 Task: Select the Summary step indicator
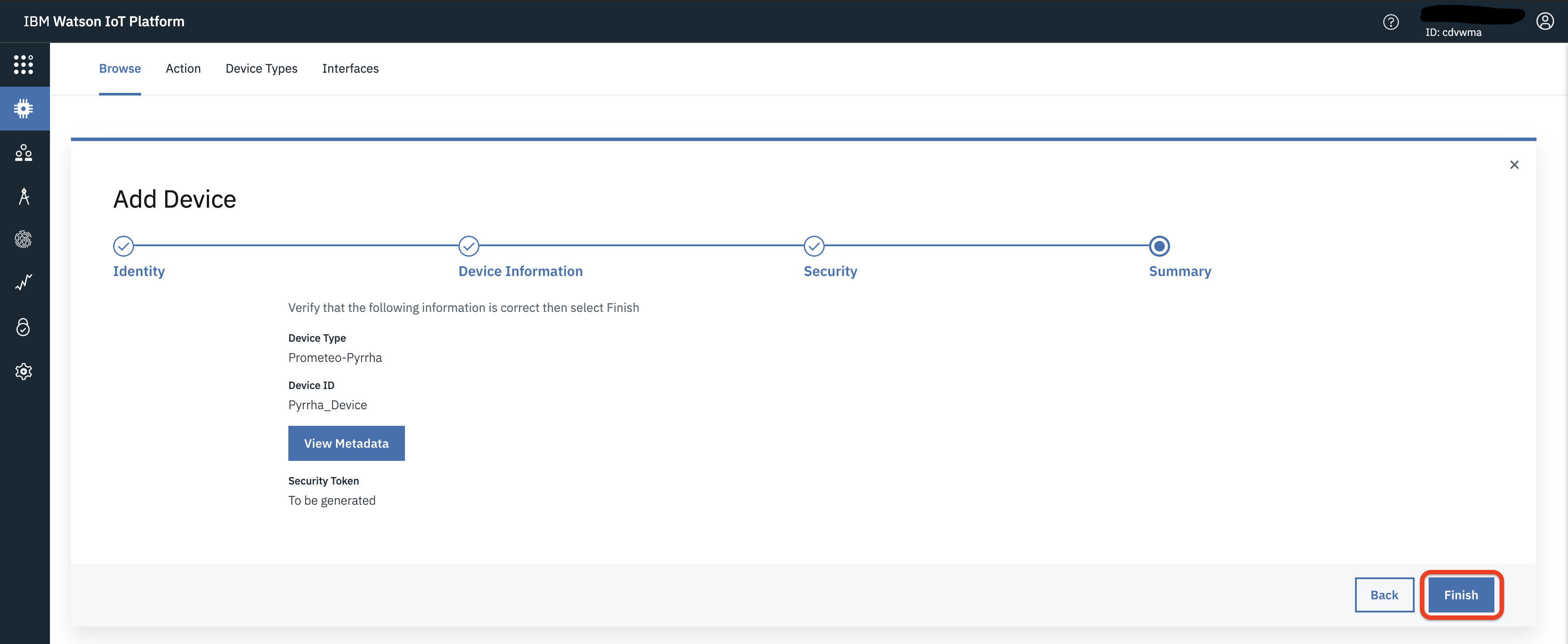coord(1160,246)
